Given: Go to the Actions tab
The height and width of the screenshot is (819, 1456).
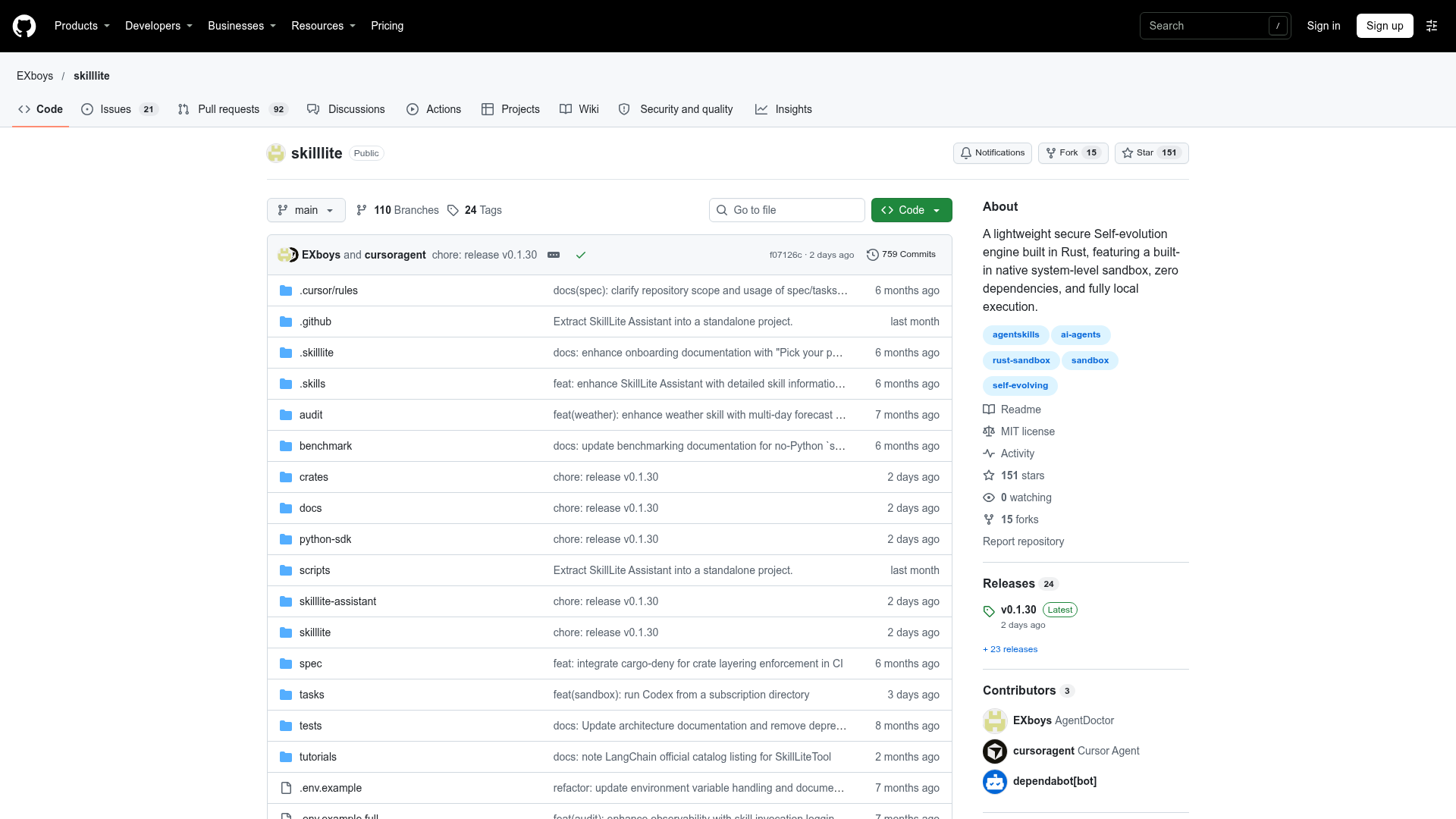Looking at the screenshot, I should 434,109.
